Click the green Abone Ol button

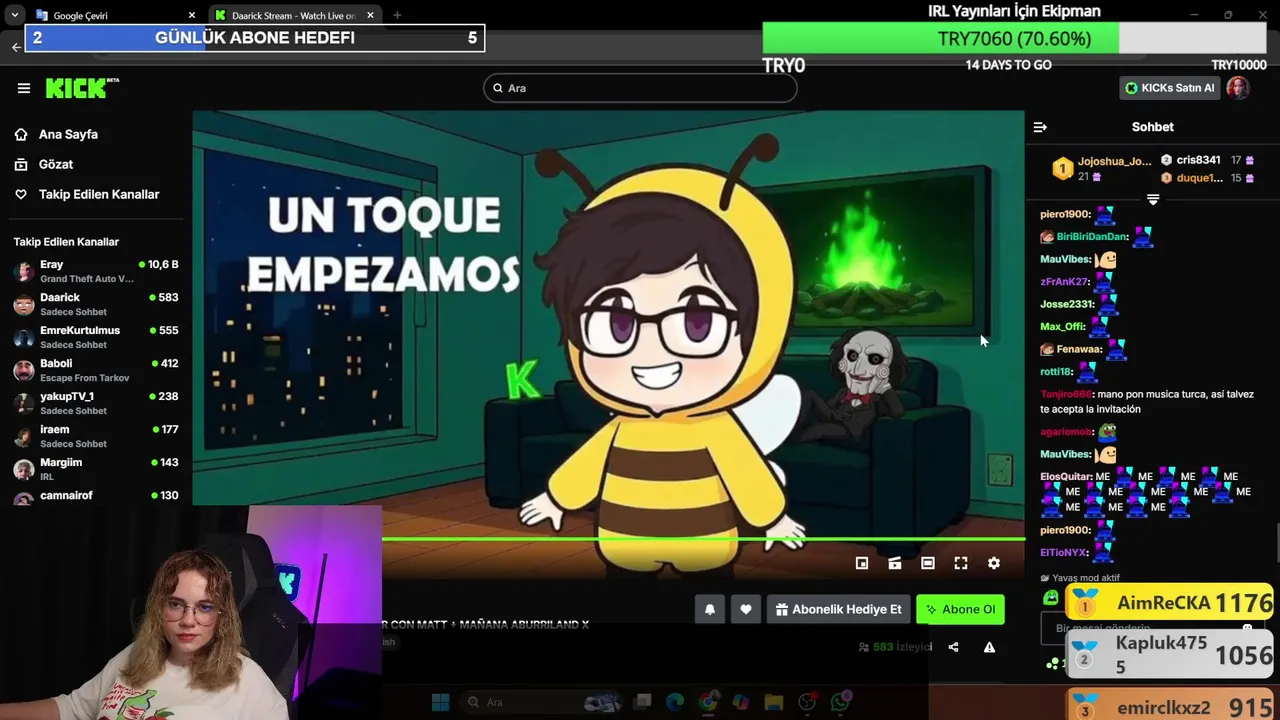(960, 609)
